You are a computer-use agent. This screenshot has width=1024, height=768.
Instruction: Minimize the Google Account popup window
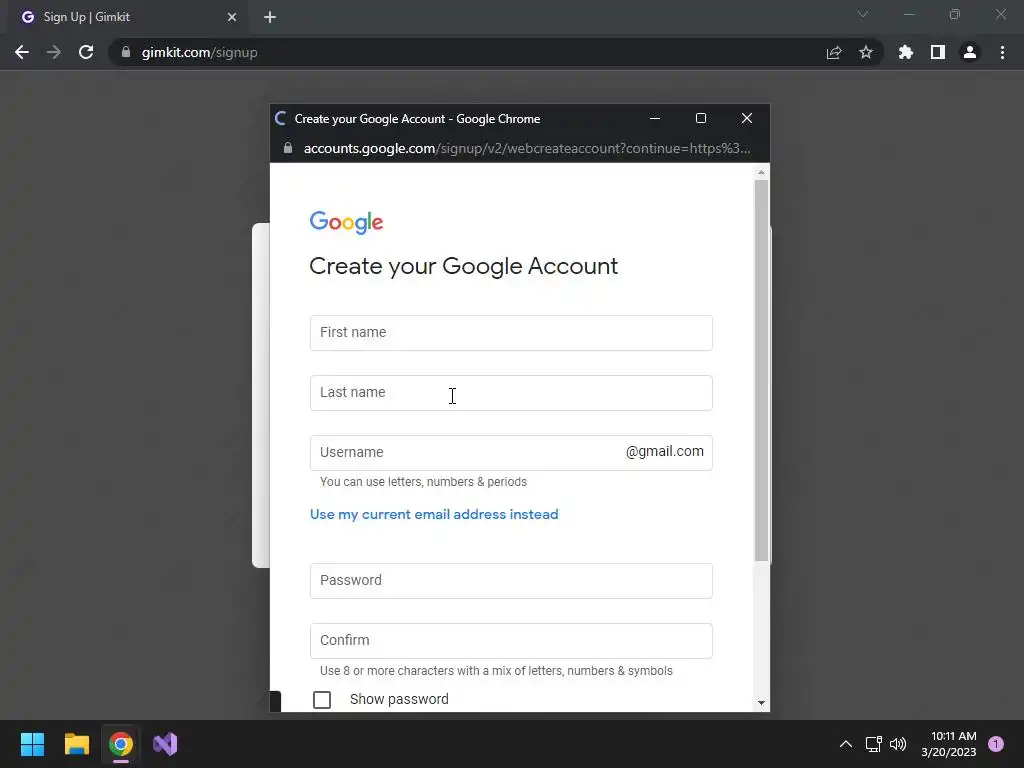coord(655,118)
